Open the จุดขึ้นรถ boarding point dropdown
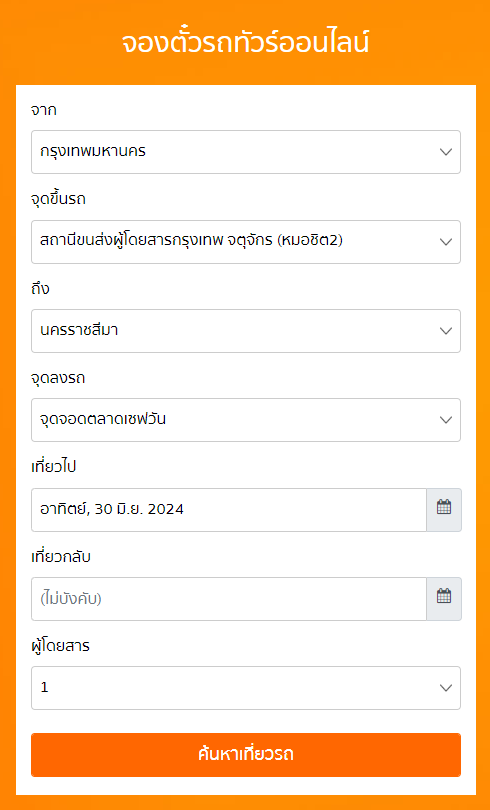Viewport: 490px width, 810px height. [x=246, y=242]
